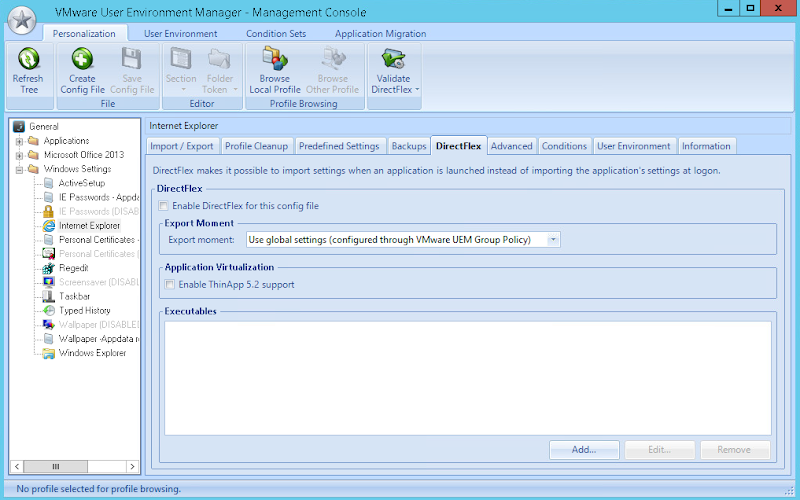Enable DirectFlex for this config file
Viewport: 800px width, 500px height.
pyautogui.click(x=163, y=206)
